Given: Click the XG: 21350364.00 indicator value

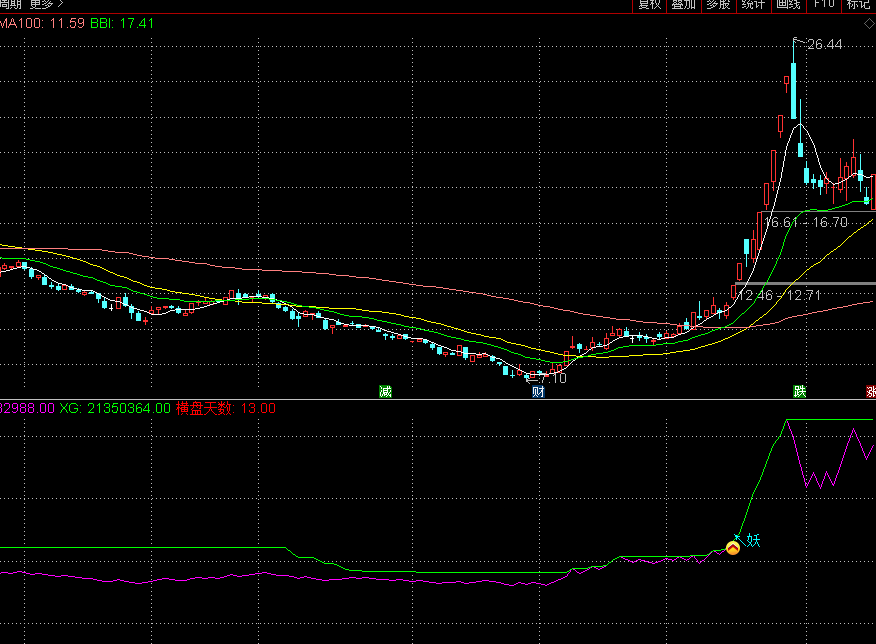Looking at the screenshot, I should 115,408.
